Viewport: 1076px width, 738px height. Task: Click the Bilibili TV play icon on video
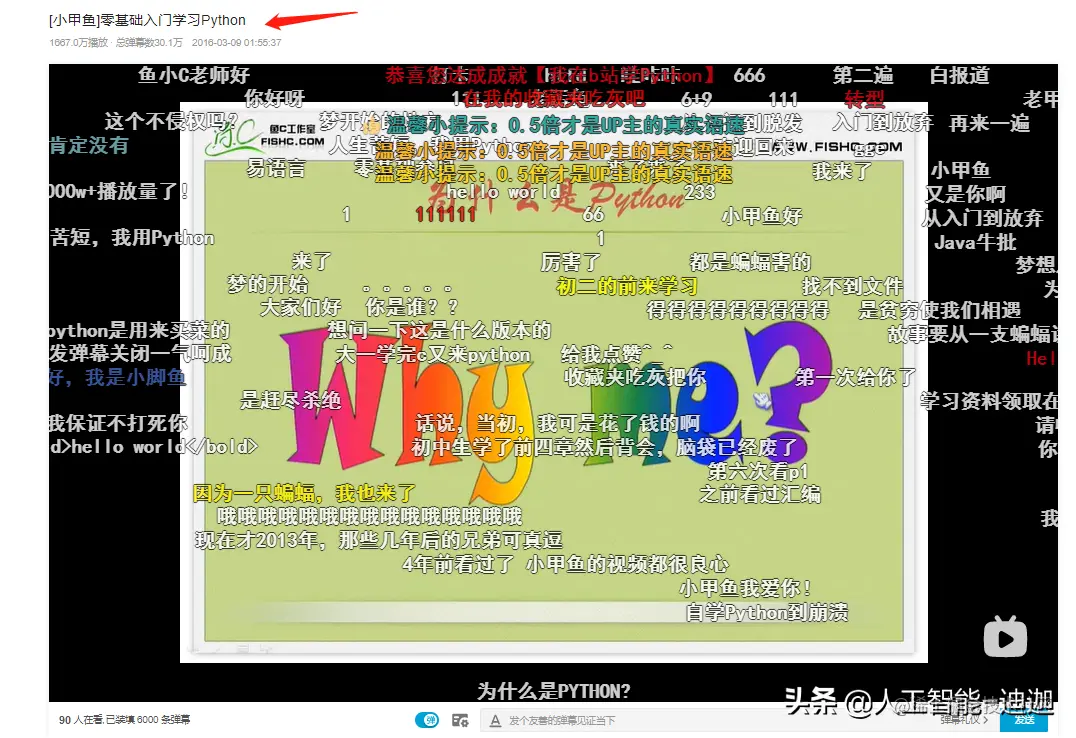(1005, 636)
